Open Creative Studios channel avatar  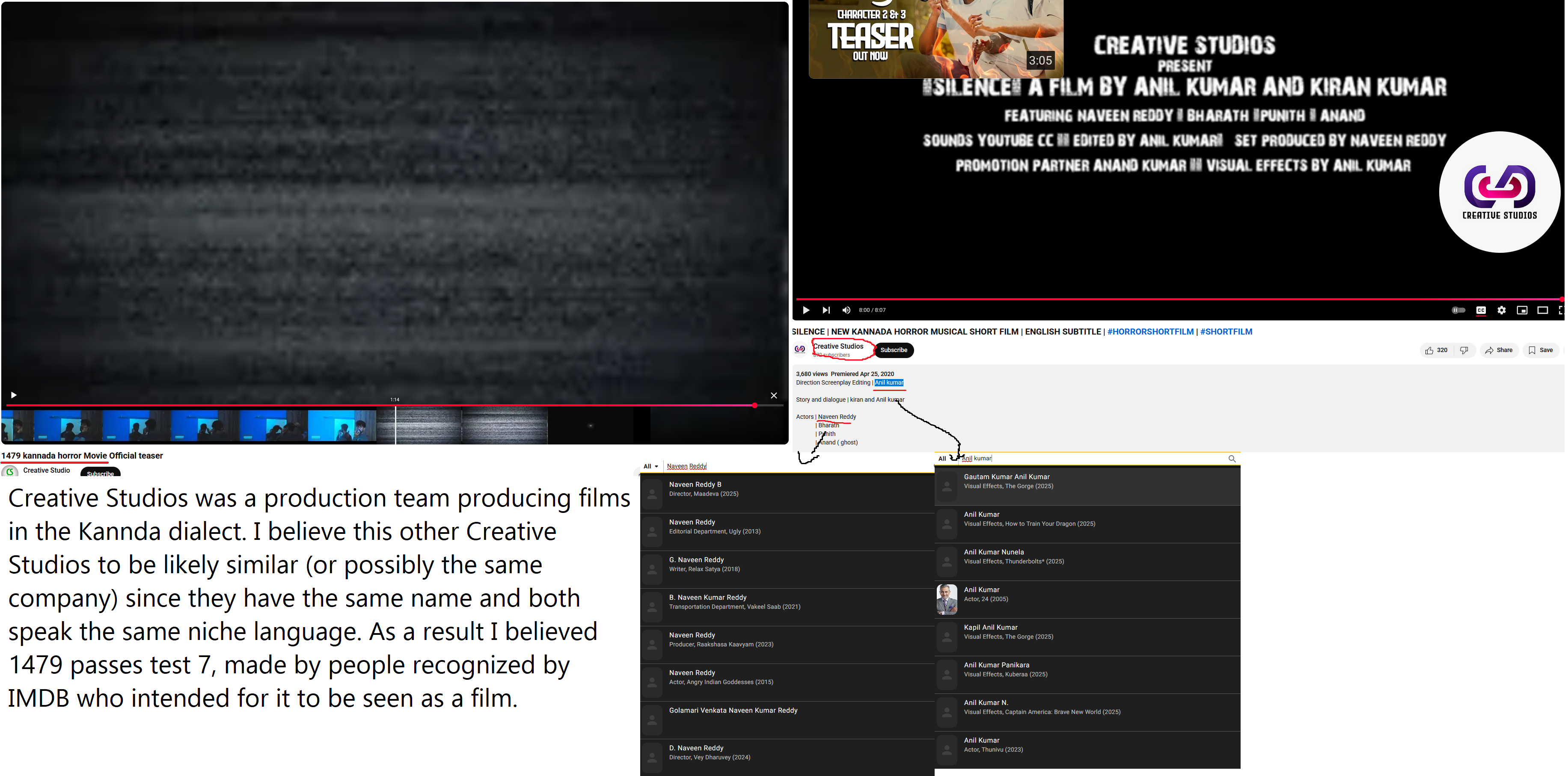800,349
